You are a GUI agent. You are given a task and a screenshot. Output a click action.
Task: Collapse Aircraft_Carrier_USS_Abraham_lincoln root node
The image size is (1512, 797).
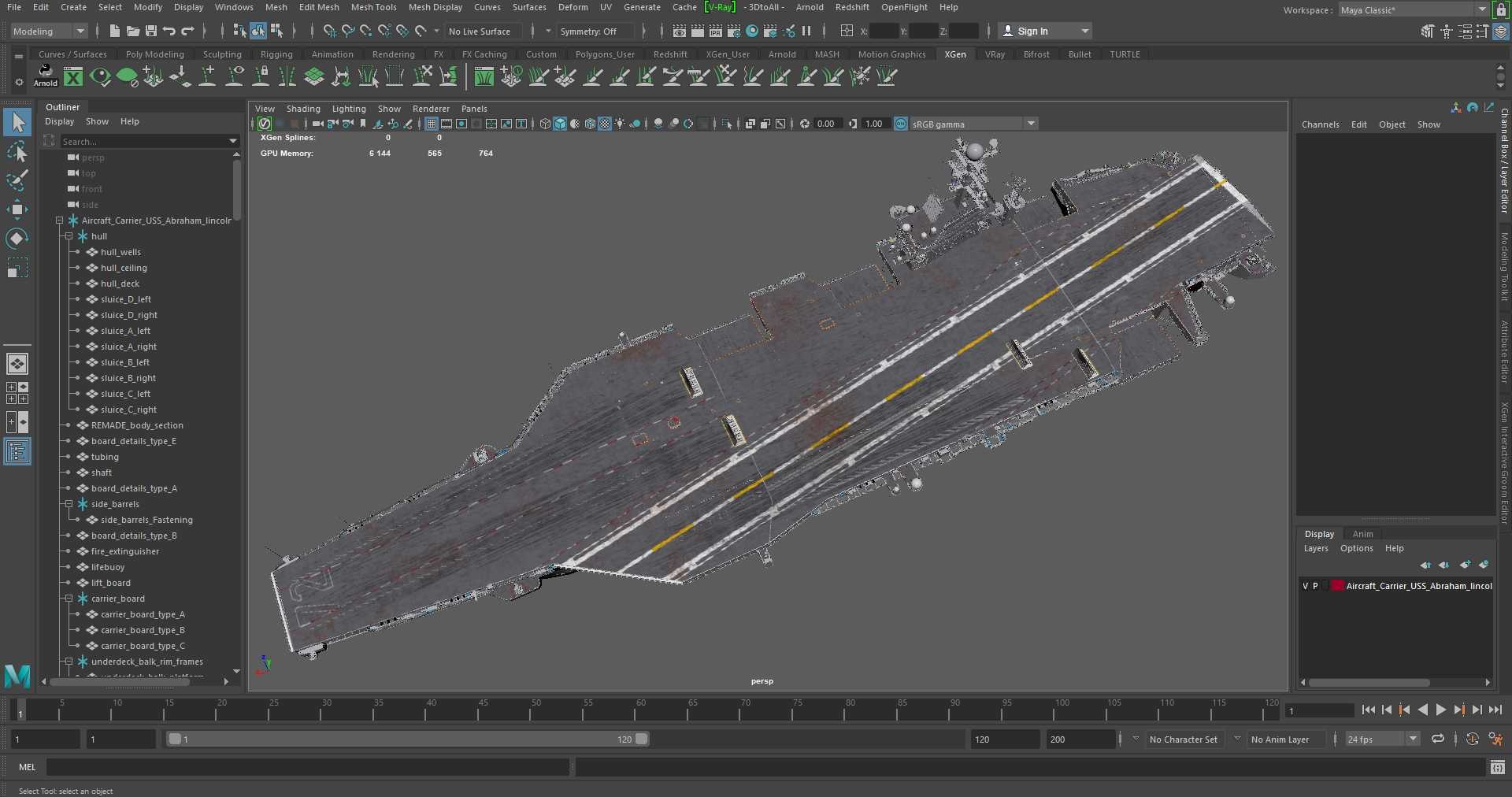tap(59, 221)
